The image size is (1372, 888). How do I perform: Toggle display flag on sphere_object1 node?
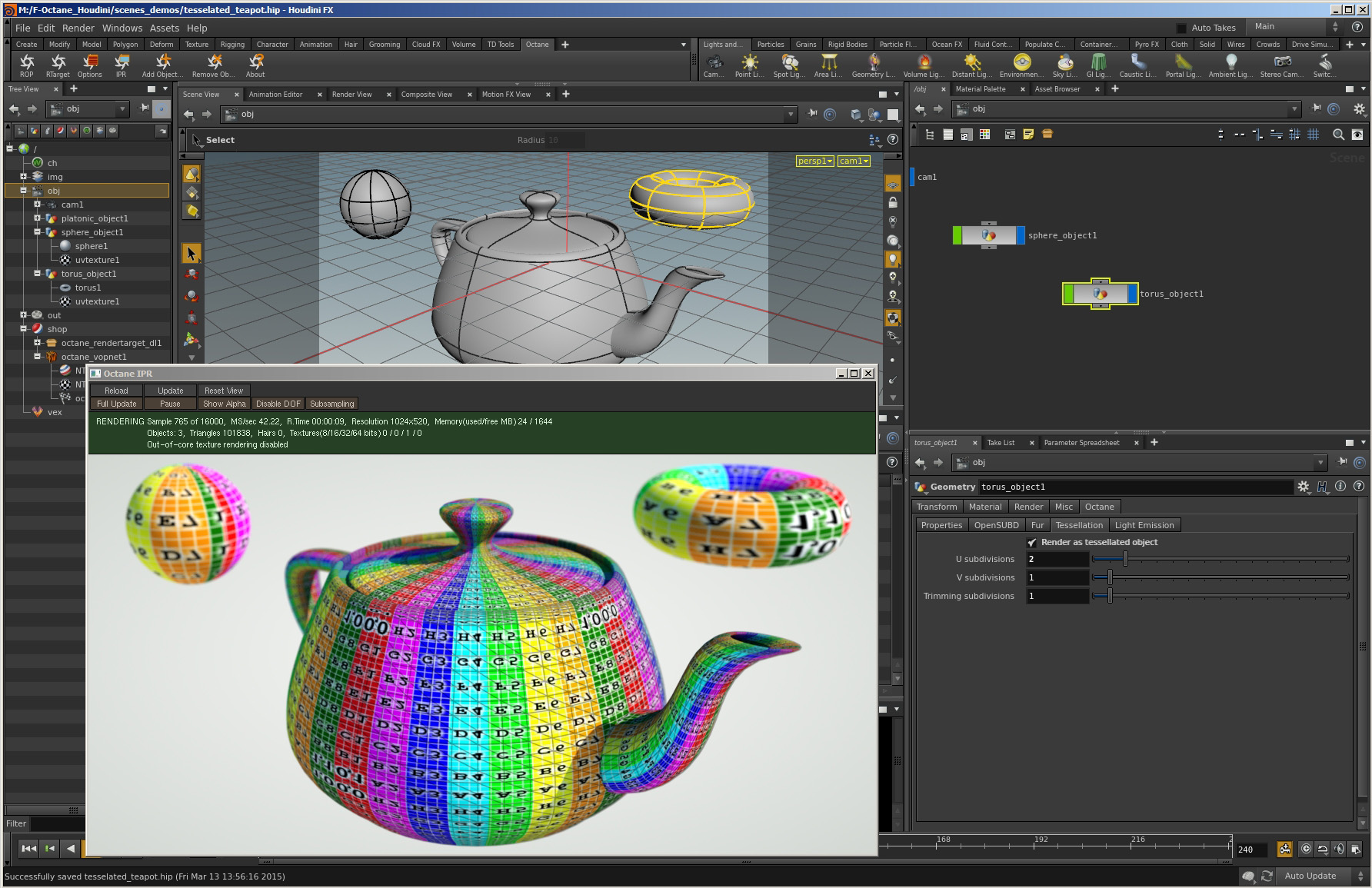pyautogui.click(x=1021, y=235)
